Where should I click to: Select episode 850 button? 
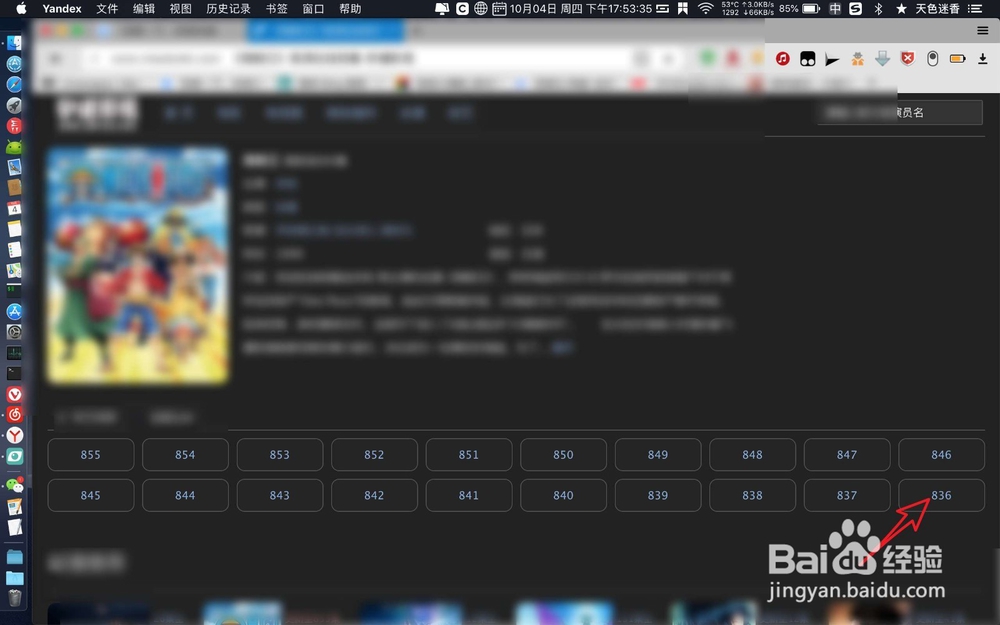[563, 455]
